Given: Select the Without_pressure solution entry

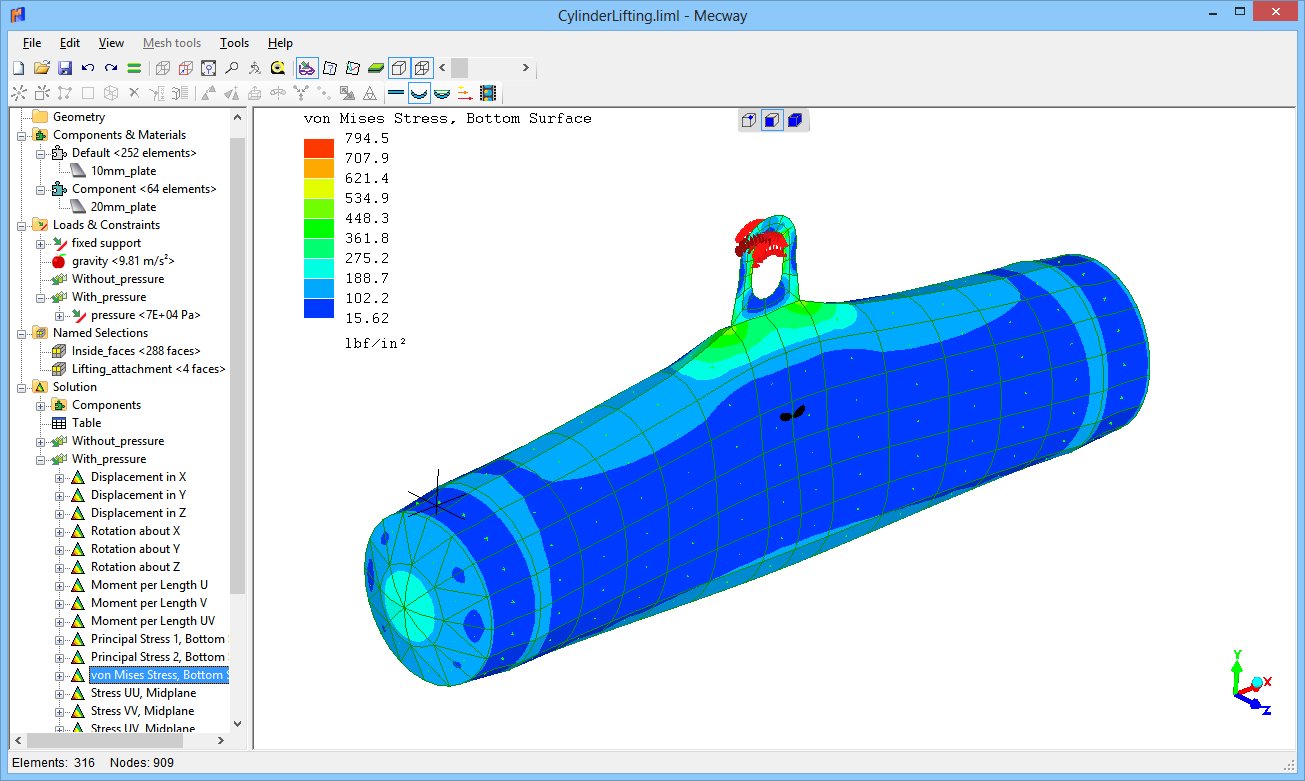Looking at the screenshot, I should (117, 441).
